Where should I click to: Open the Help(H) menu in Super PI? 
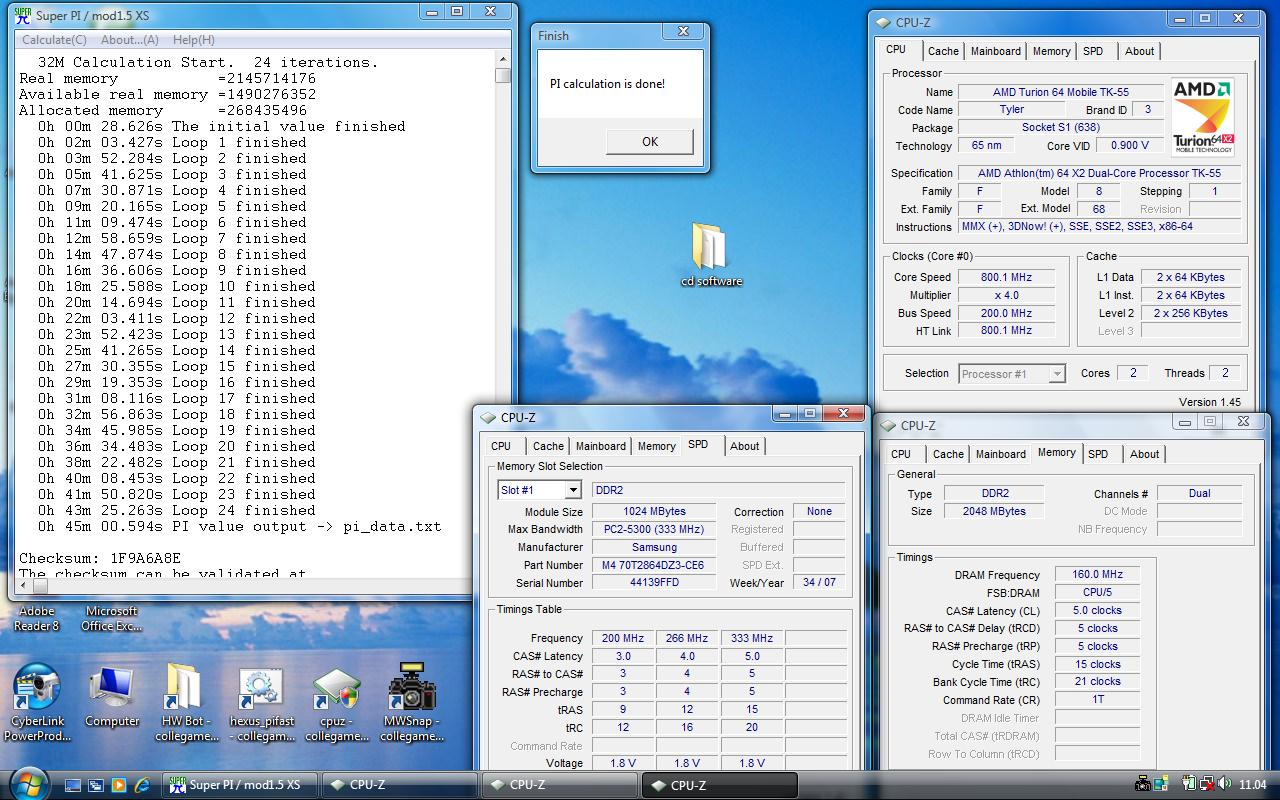pos(194,40)
